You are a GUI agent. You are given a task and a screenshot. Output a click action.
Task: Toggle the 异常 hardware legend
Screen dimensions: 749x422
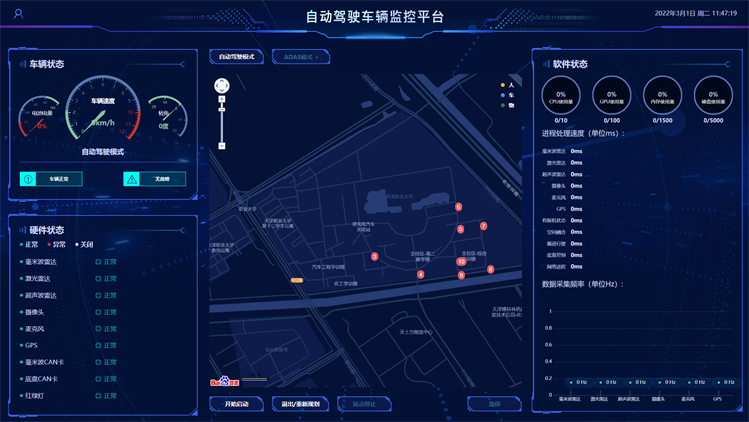56,245
